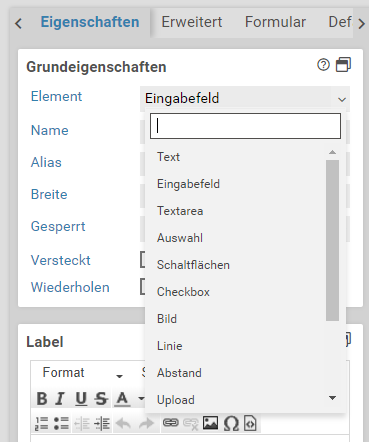The width and height of the screenshot is (369, 442).
Task: Click the dropdown list search field
Action: click(x=245, y=126)
